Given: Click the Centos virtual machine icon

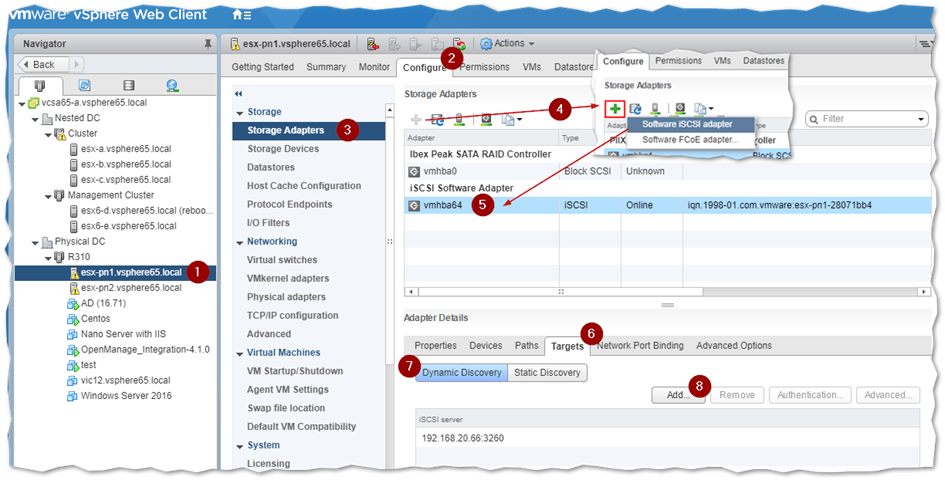Looking at the screenshot, I should [x=73, y=319].
